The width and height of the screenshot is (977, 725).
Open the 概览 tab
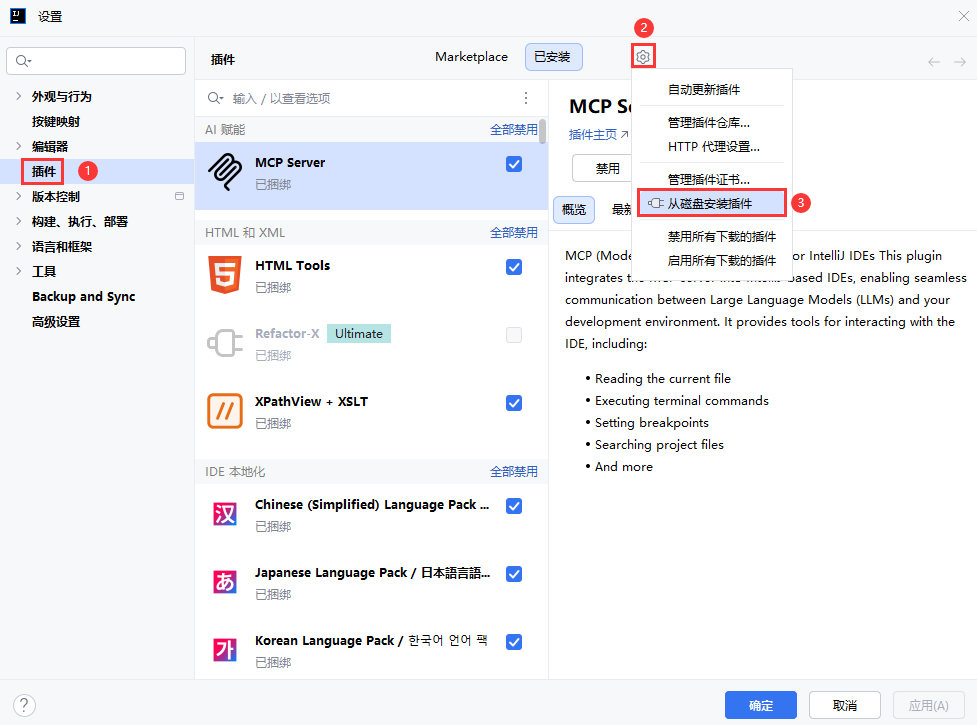574,209
